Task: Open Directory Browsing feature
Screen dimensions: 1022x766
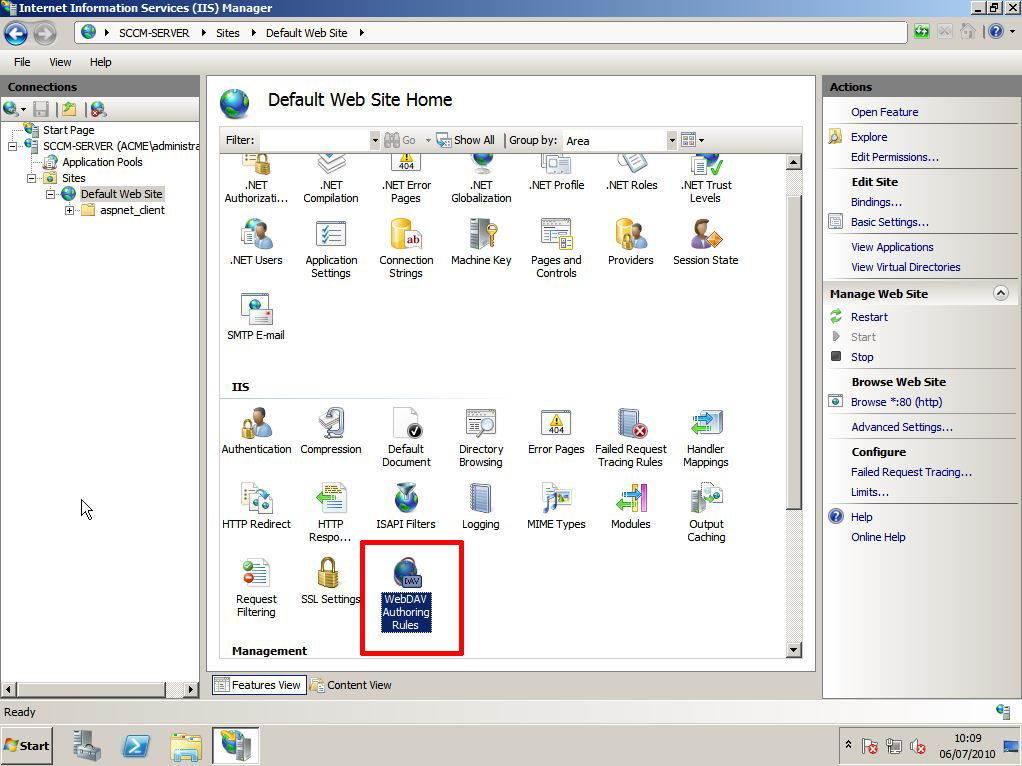Action: 481,437
